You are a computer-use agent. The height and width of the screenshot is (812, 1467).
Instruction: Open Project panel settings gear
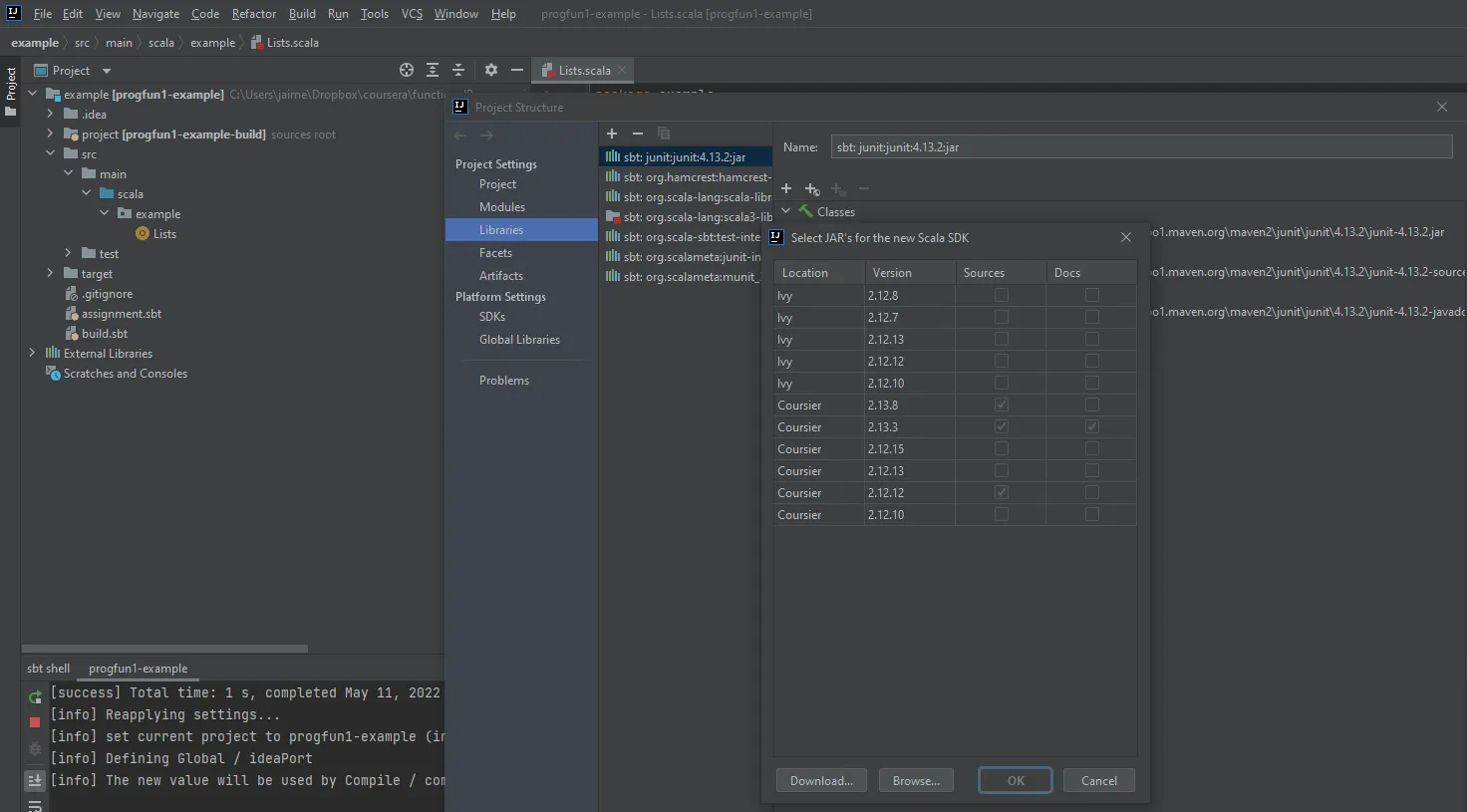tap(490, 70)
